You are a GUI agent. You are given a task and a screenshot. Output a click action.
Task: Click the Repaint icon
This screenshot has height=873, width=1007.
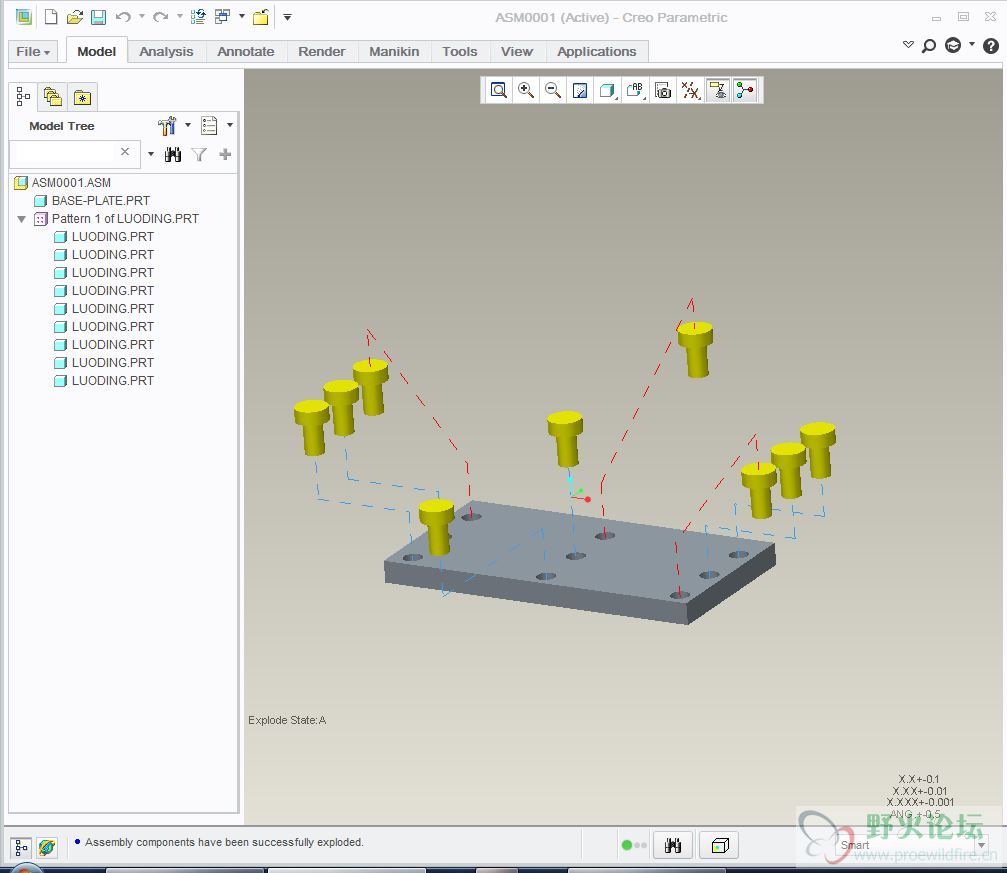click(580, 90)
